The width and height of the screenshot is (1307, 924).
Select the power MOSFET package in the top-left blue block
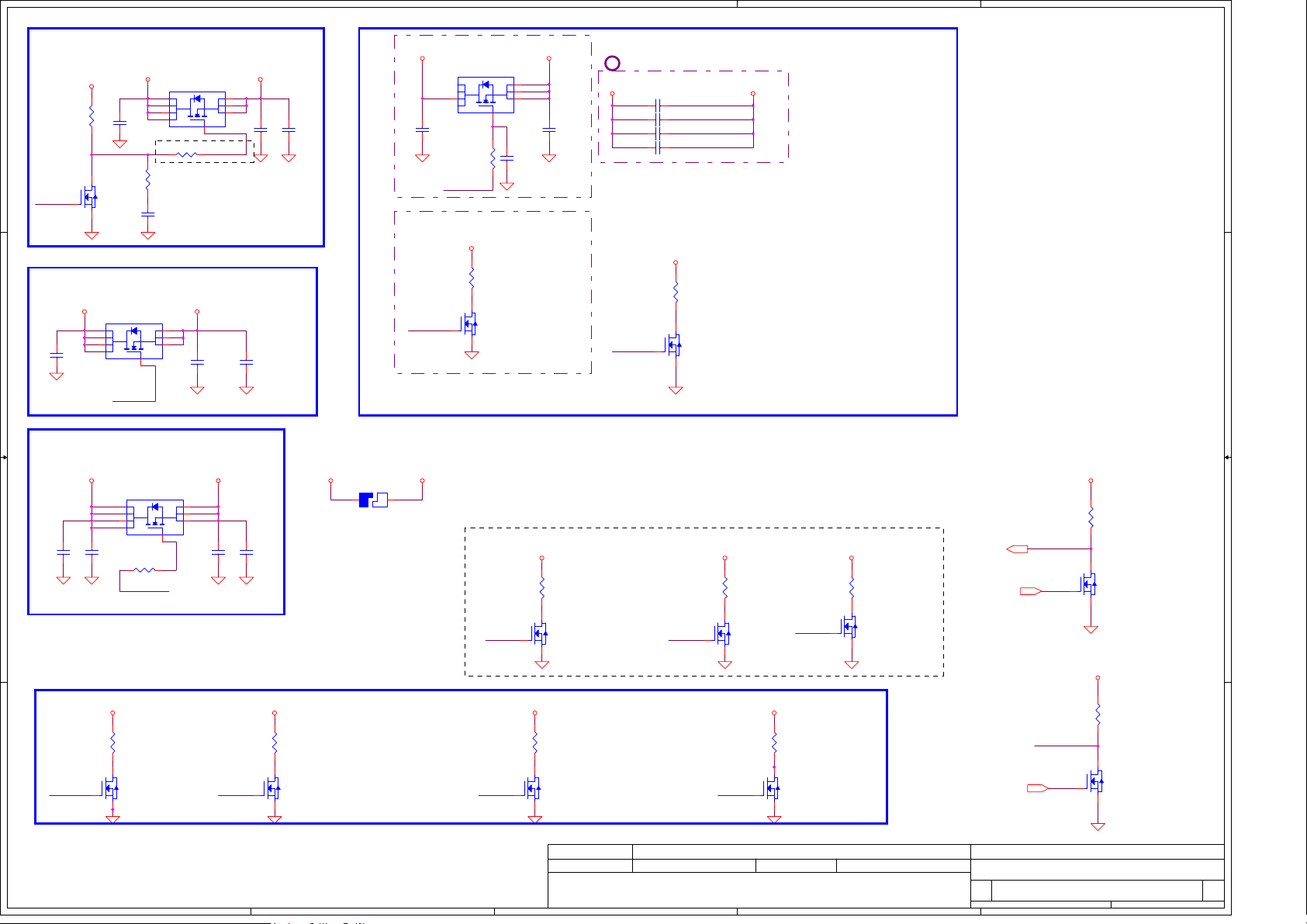pyautogui.click(x=197, y=109)
